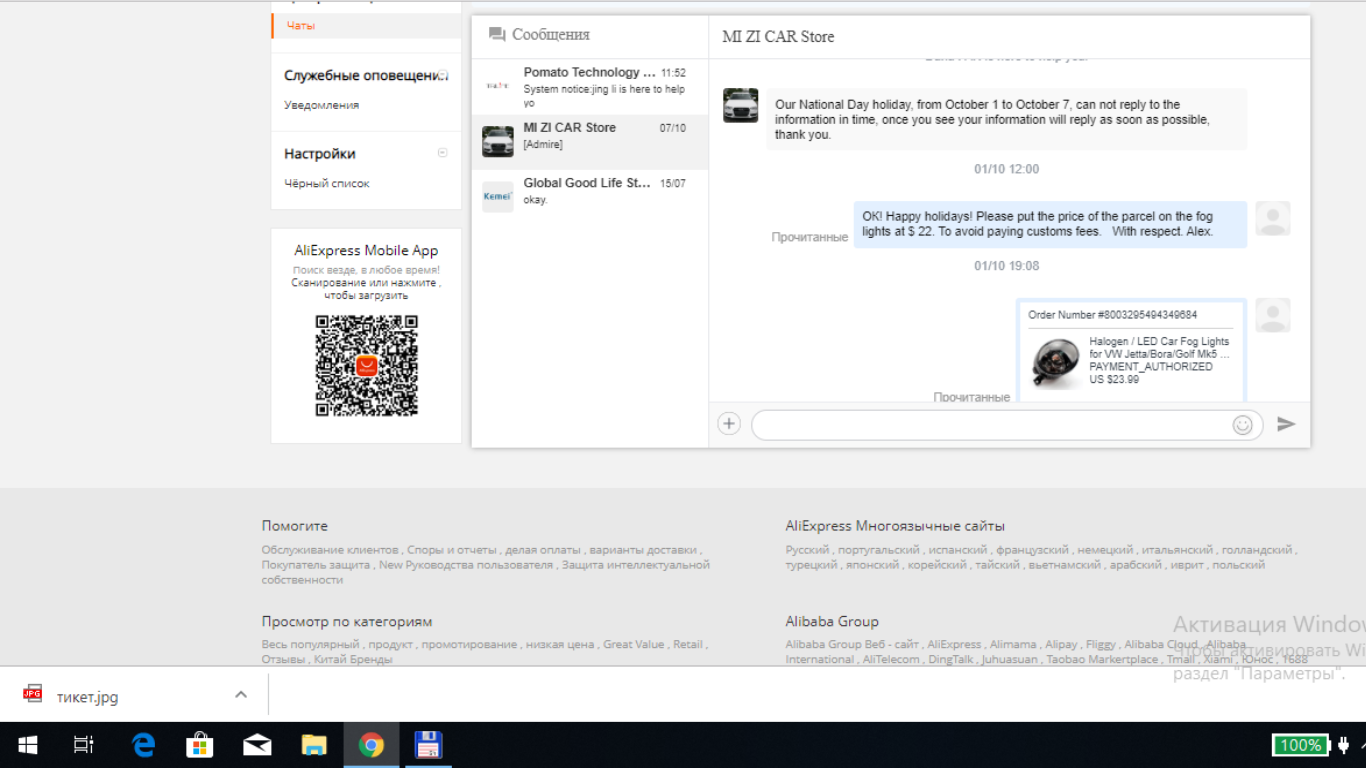This screenshot has height=768, width=1366.
Task: Send the message with paper plane icon
Action: pyautogui.click(x=1286, y=424)
